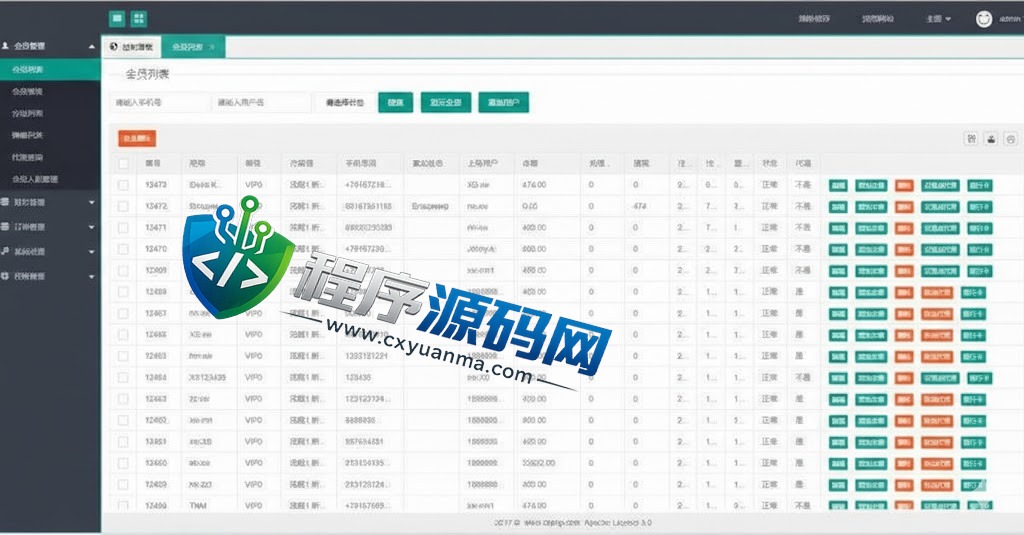Click the grid layout icon in the top bar
1024x535 pixels.
138,18
